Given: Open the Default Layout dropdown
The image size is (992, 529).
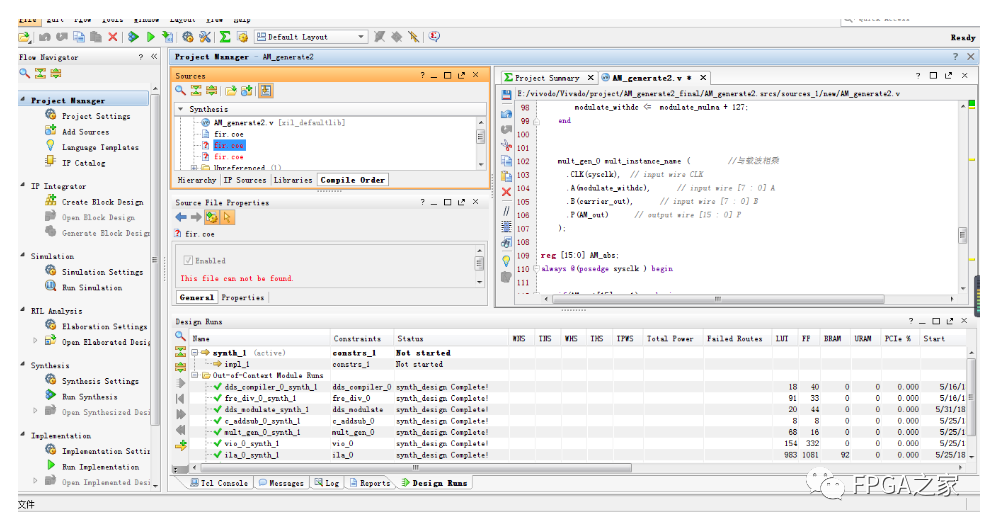Looking at the screenshot, I should [361, 37].
